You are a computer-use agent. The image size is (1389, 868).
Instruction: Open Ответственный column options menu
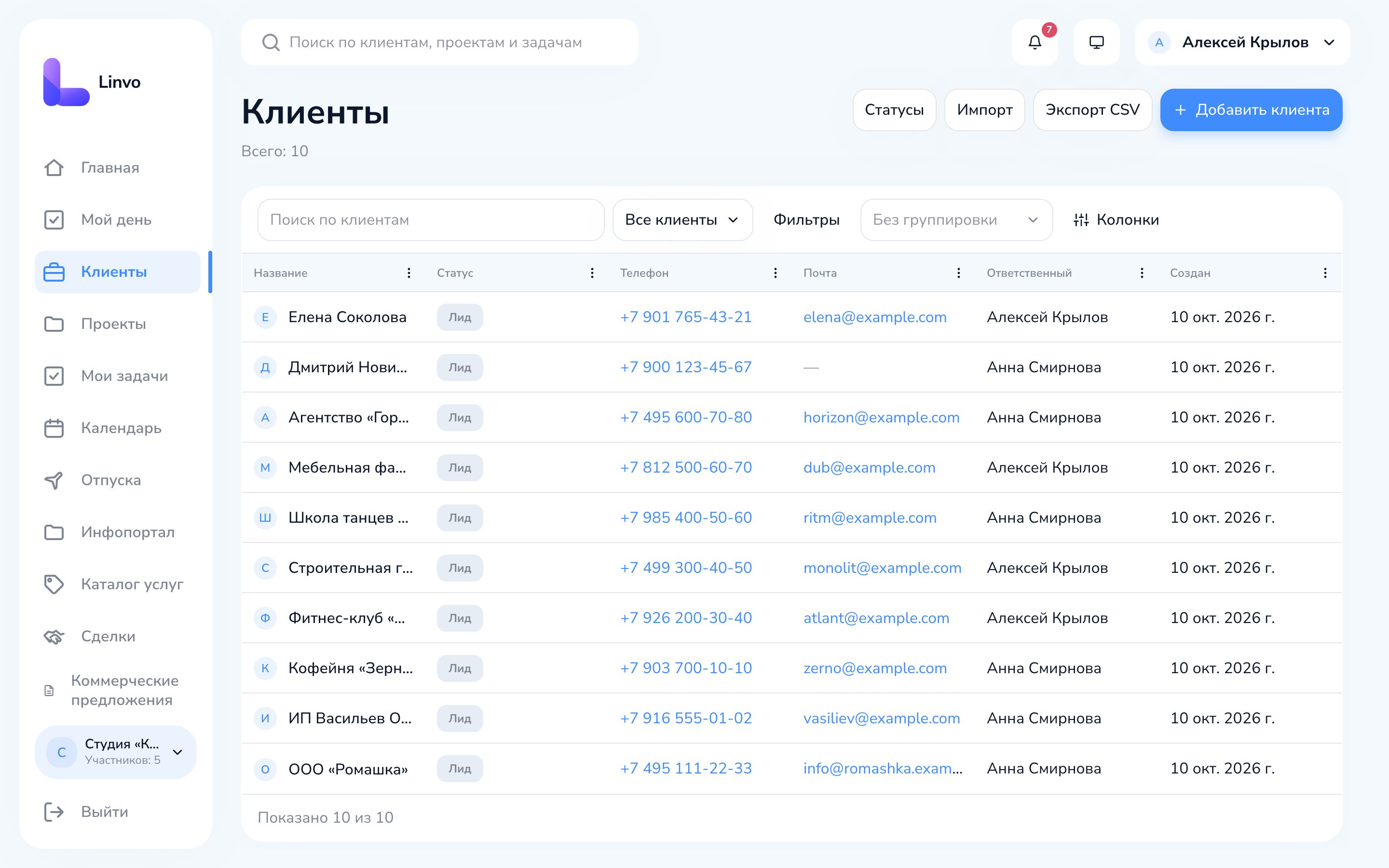tap(1142, 273)
